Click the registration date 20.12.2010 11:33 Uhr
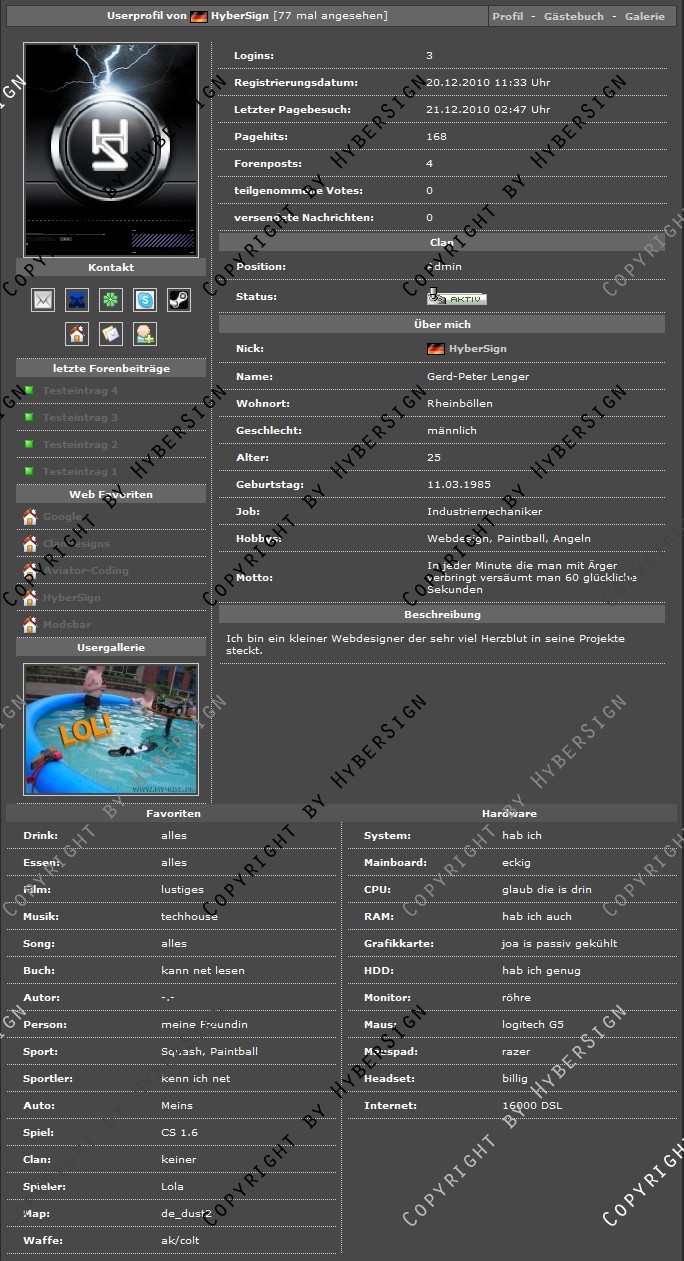Image resolution: width=684 pixels, height=1261 pixels. tap(488, 83)
